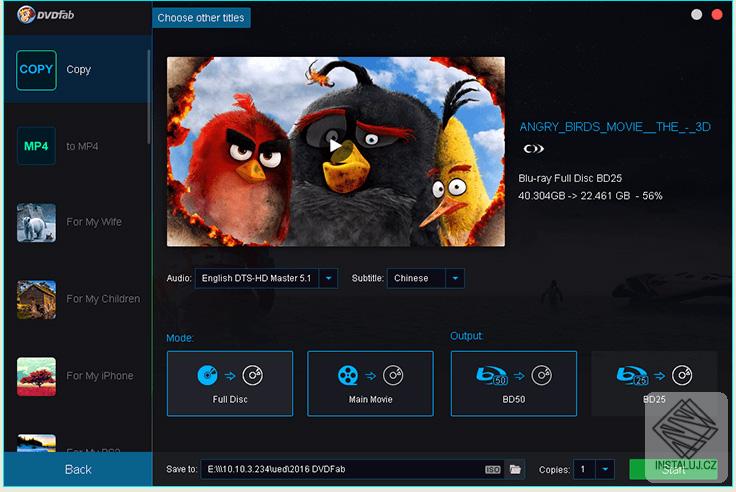
Task: Click the For My Wife label
Action: tap(94, 222)
